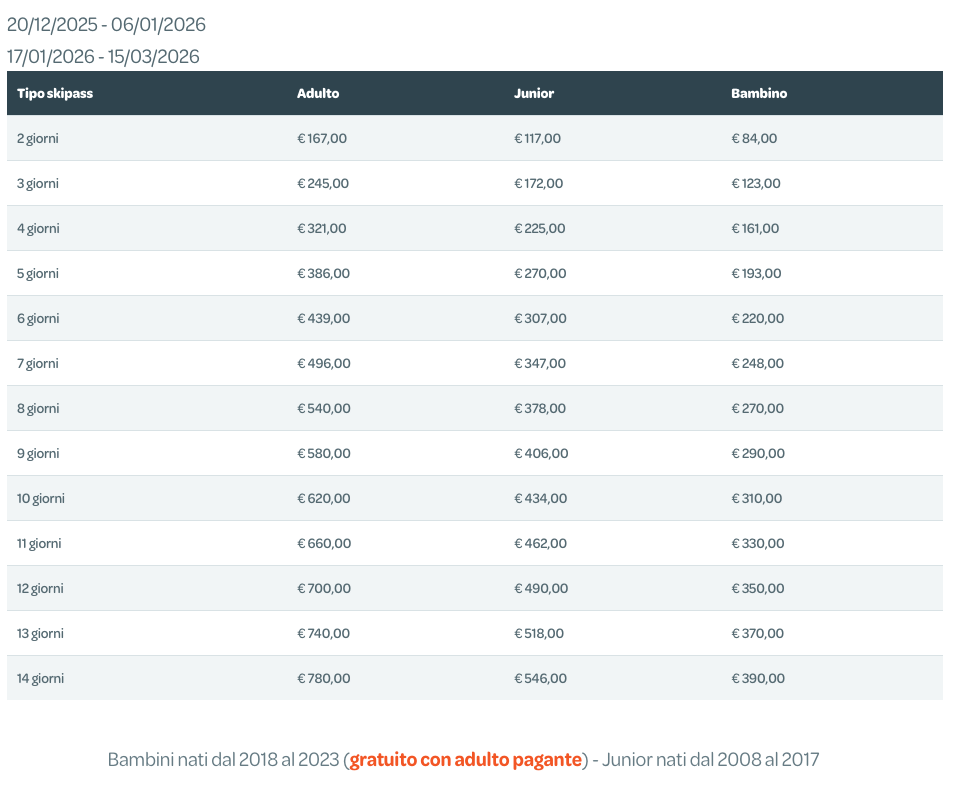This screenshot has width=953, height=801.
Task: Select junior price € 490,00
Action: [x=541, y=588]
